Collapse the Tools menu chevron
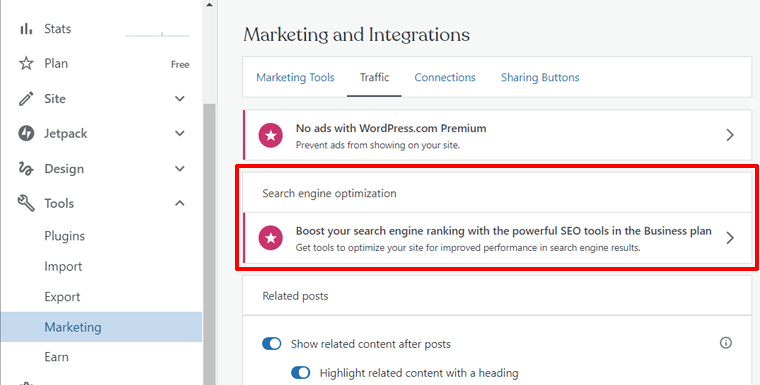Screen dimensions: 760x385 coord(180,203)
